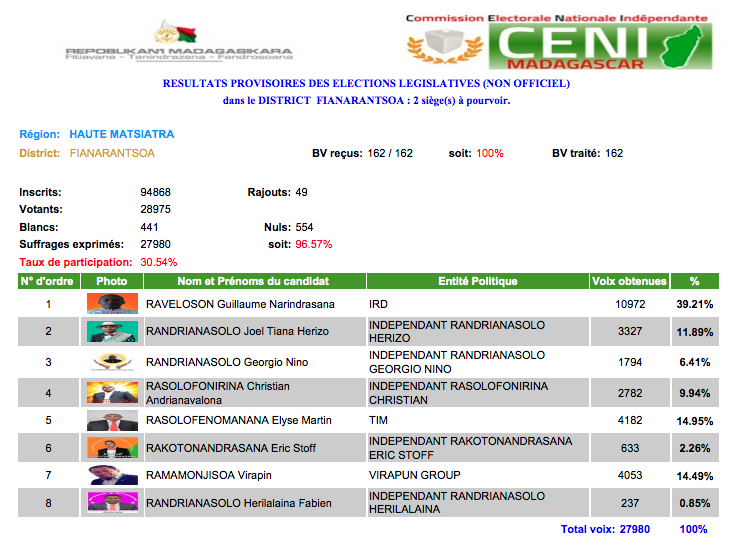Click photo of RASOLOFENOMANANA Elyse Martin

click(x=112, y=420)
